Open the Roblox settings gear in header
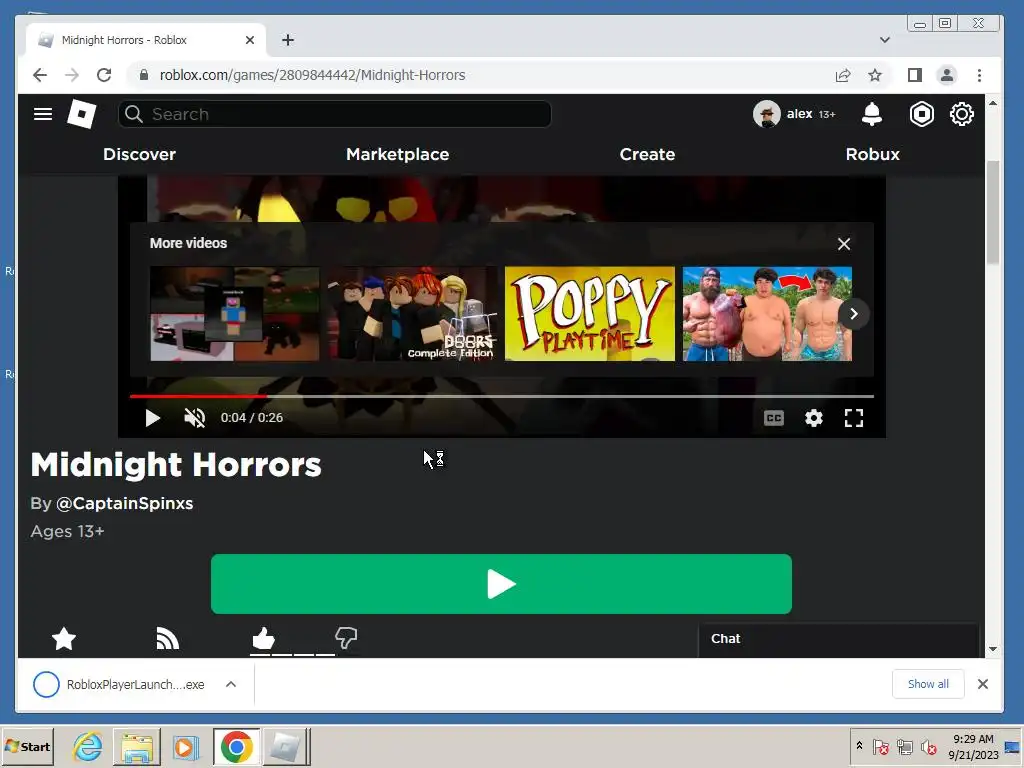The height and width of the screenshot is (768, 1024). [961, 114]
